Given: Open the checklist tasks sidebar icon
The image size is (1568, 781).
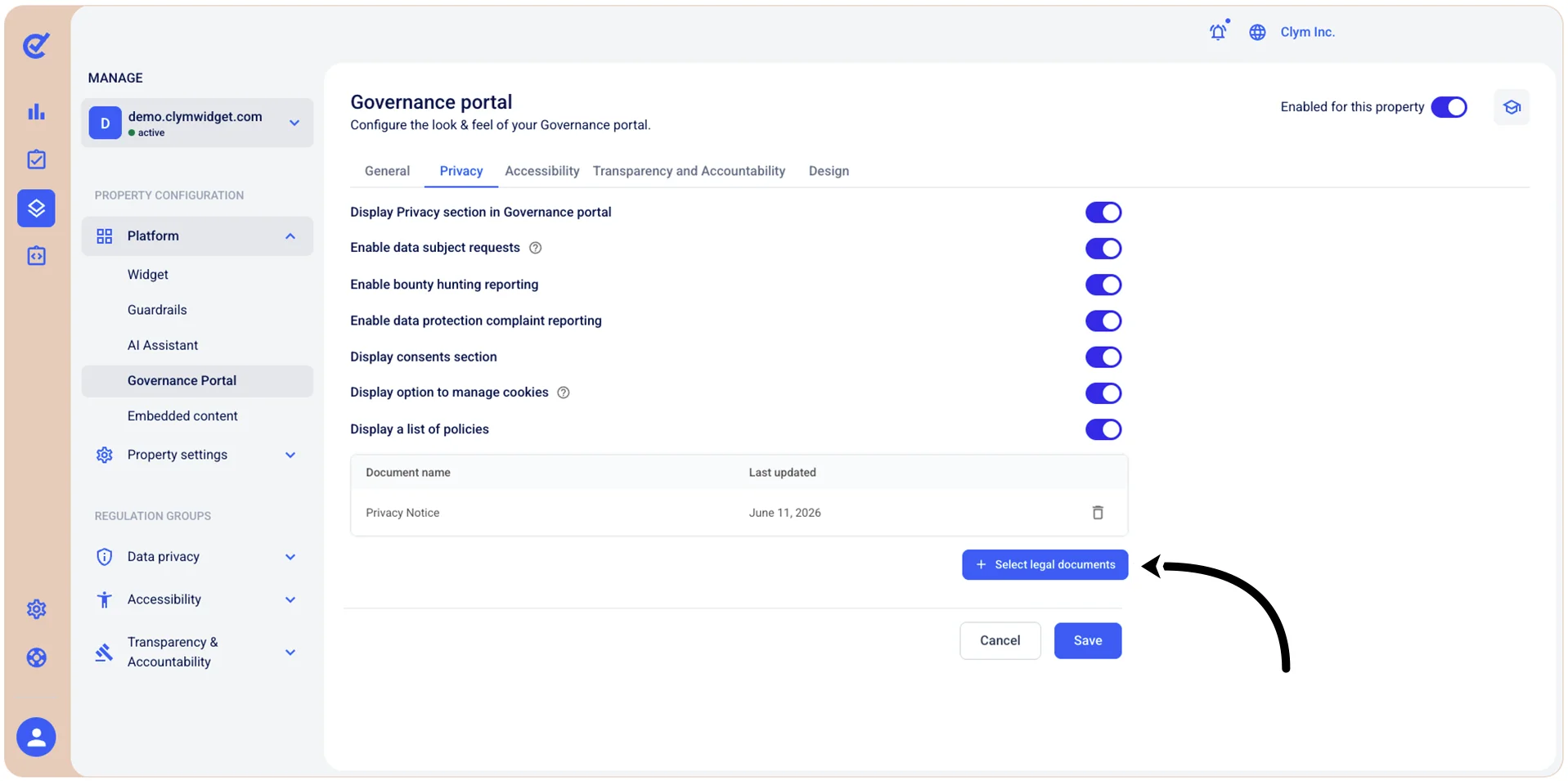Looking at the screenshot, I should 36,159.
